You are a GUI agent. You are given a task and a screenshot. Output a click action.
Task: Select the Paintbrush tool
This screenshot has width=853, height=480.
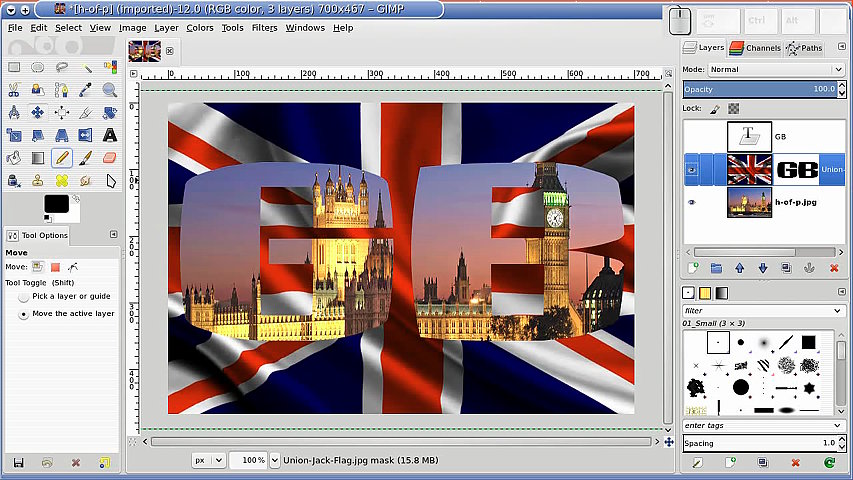point(86,158)
